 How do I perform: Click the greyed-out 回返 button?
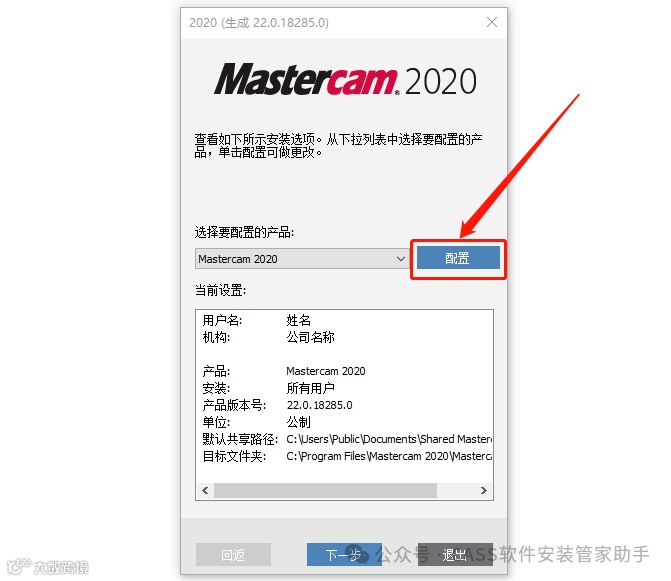click(x=233, y=554)
